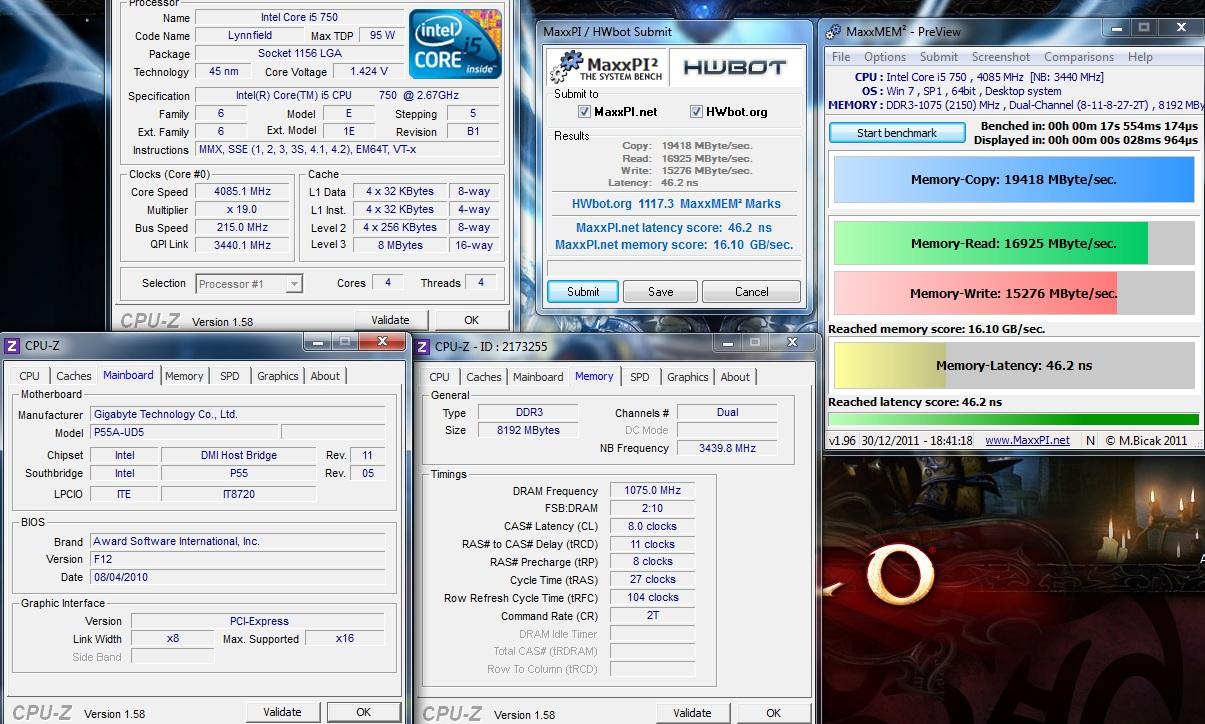Open SPD tab in CPU-Z ID 2173255 window
Image resolution: width=1205 pixels, height=724 pixels.
[640, 377]
